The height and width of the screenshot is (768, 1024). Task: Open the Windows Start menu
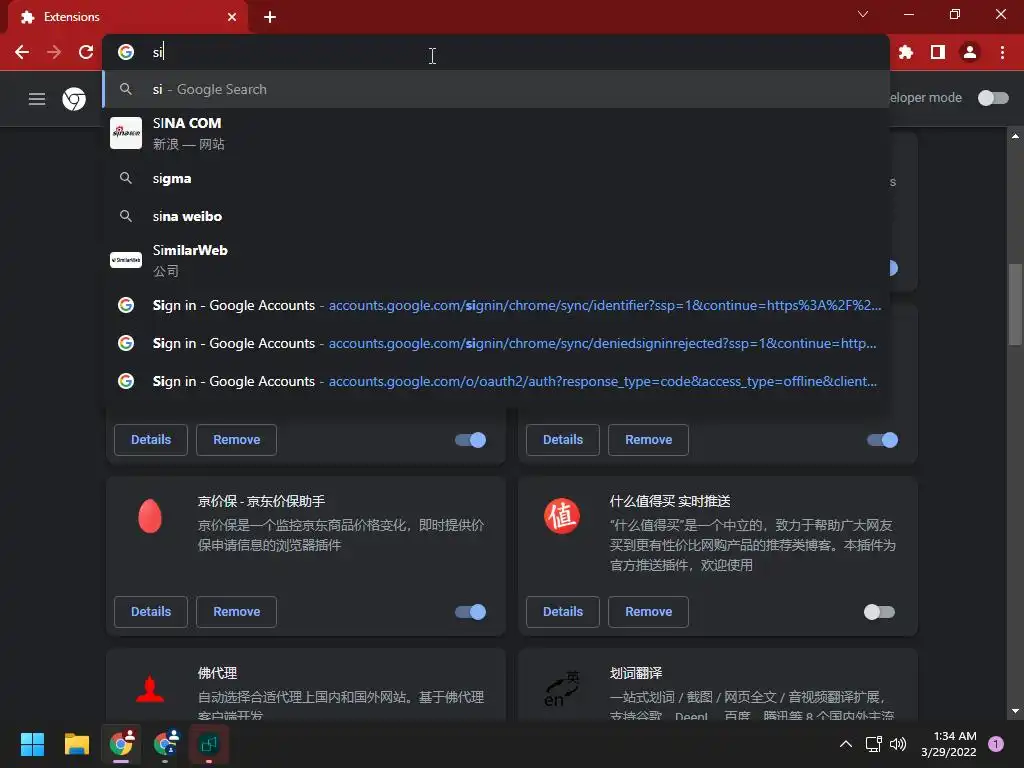pyautogui.click(x=32, y=744)
